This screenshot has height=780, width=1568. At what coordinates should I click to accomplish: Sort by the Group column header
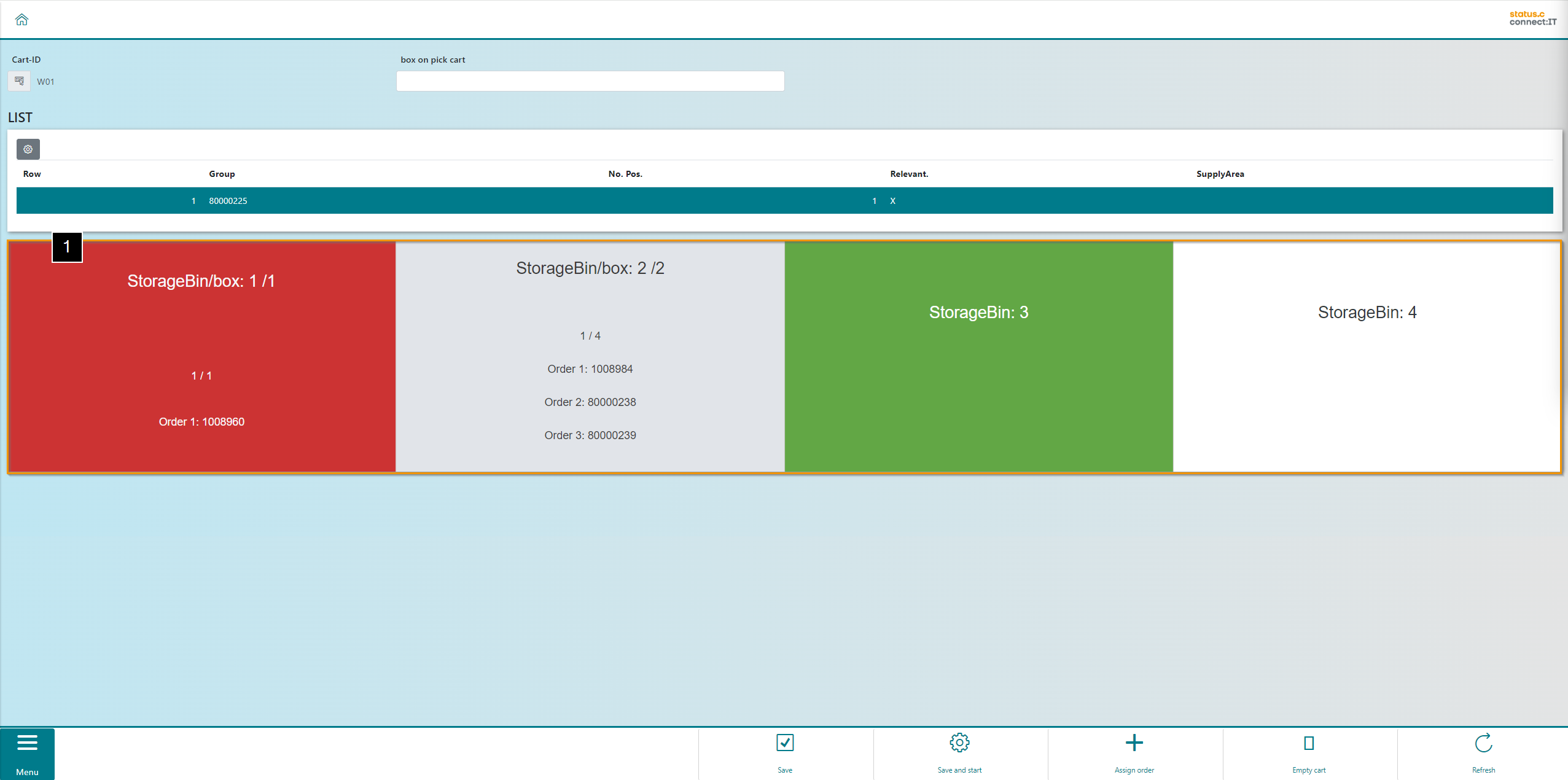click(222, 174)
